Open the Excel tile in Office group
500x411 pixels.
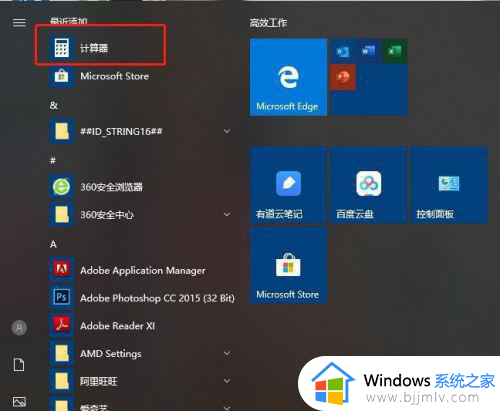tap(394, 51)
